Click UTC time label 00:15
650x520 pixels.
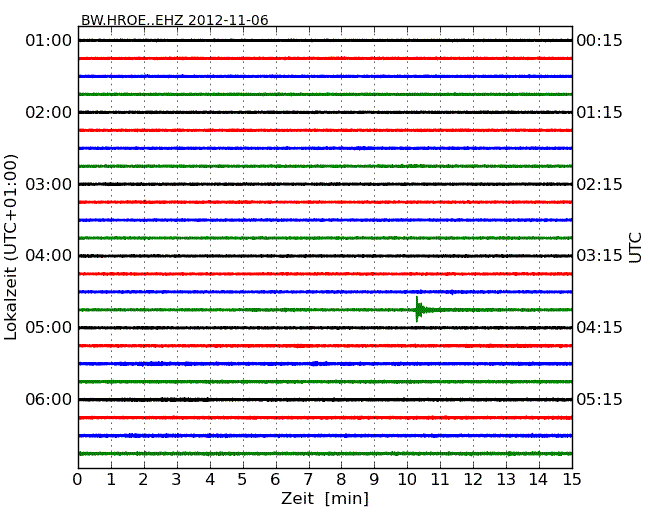pos(599,41)
